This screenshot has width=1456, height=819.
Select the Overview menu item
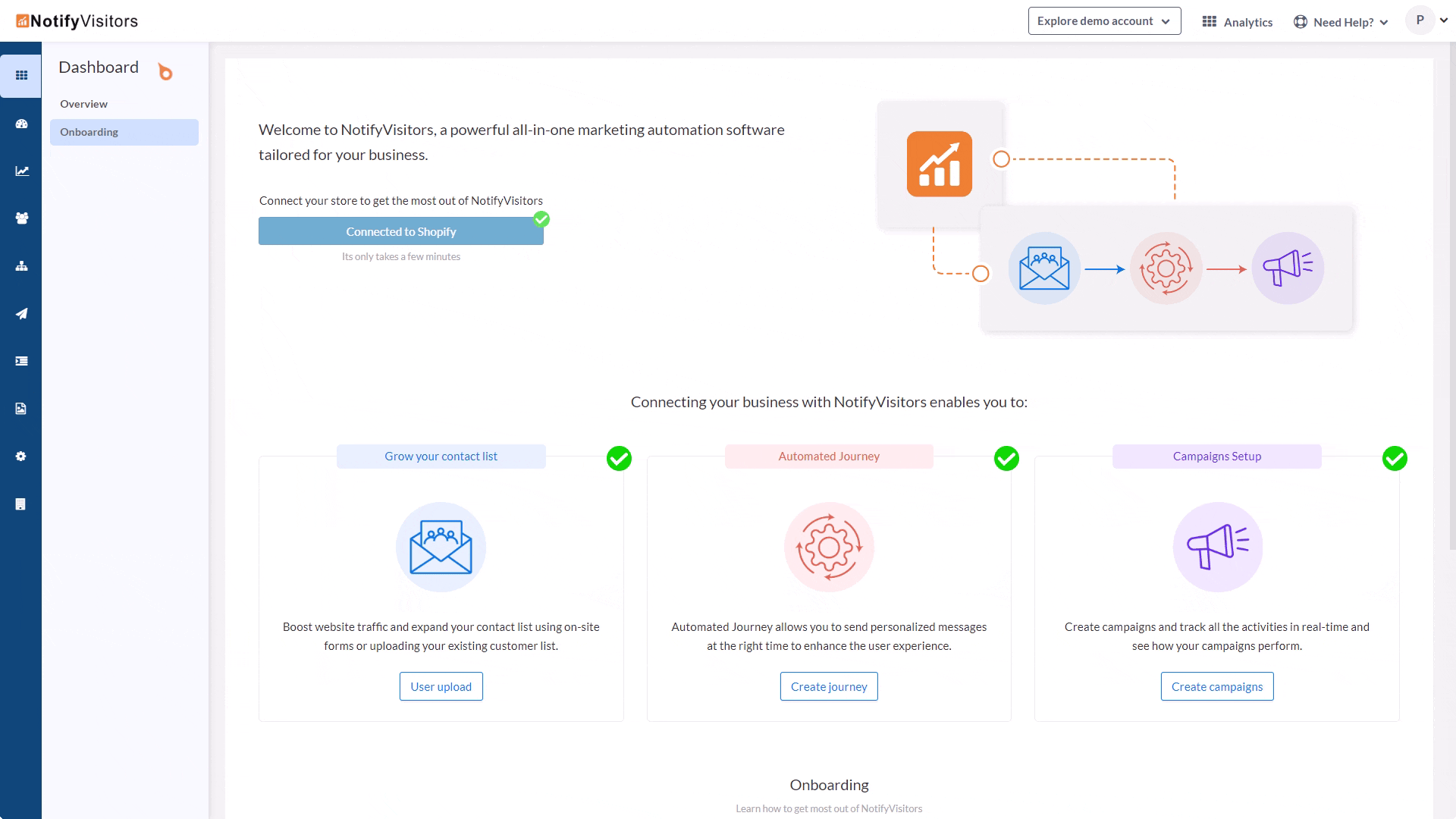coord(83,104)
